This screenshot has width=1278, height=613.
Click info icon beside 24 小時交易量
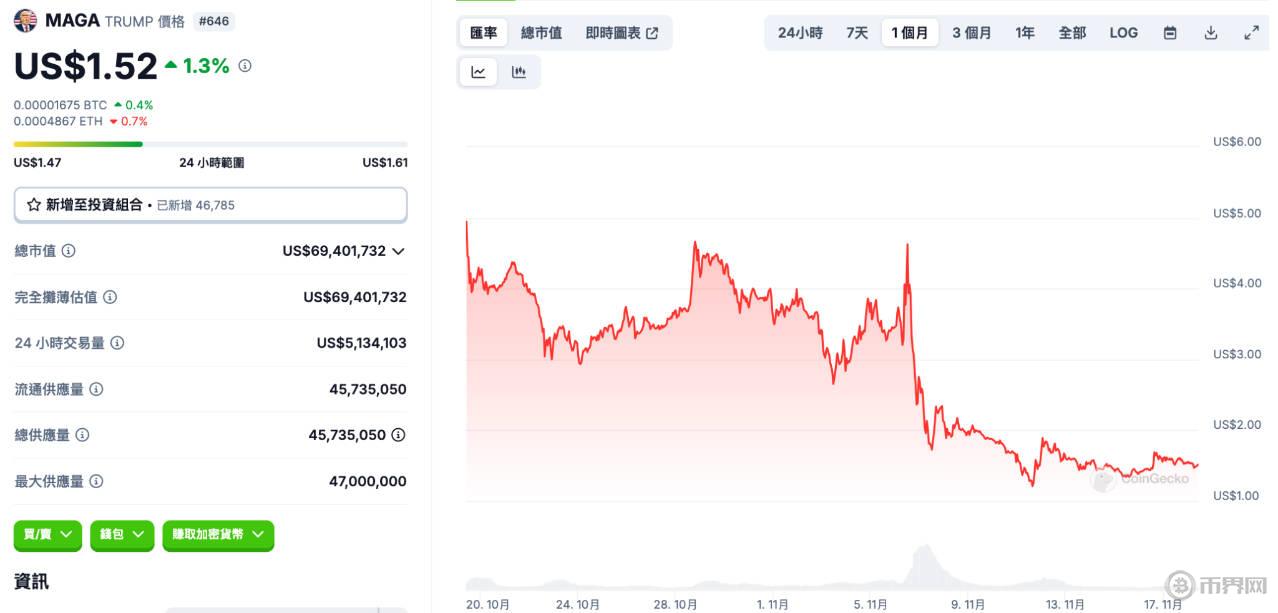coord(117,343)
